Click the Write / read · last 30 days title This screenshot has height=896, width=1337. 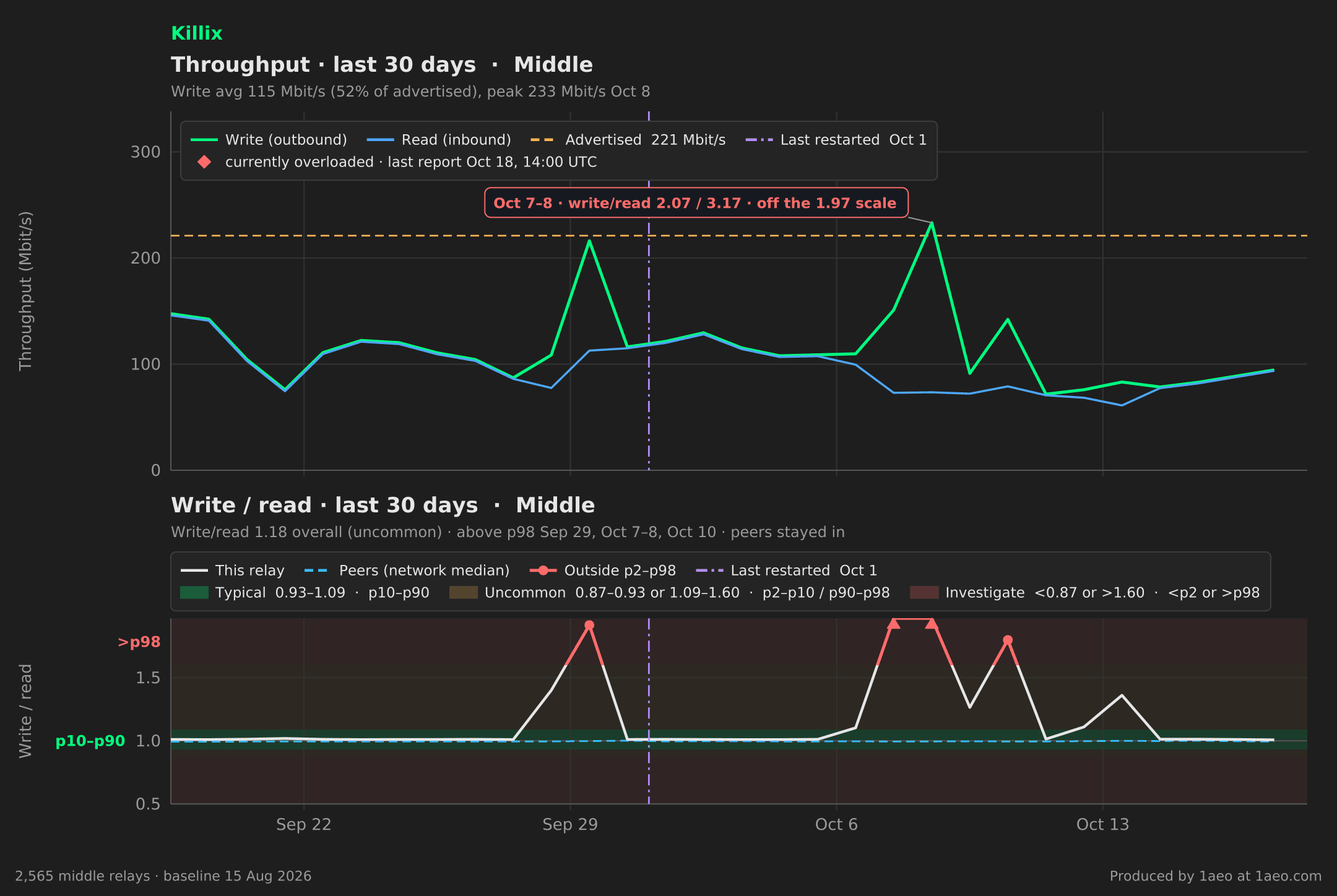(383, 506)
